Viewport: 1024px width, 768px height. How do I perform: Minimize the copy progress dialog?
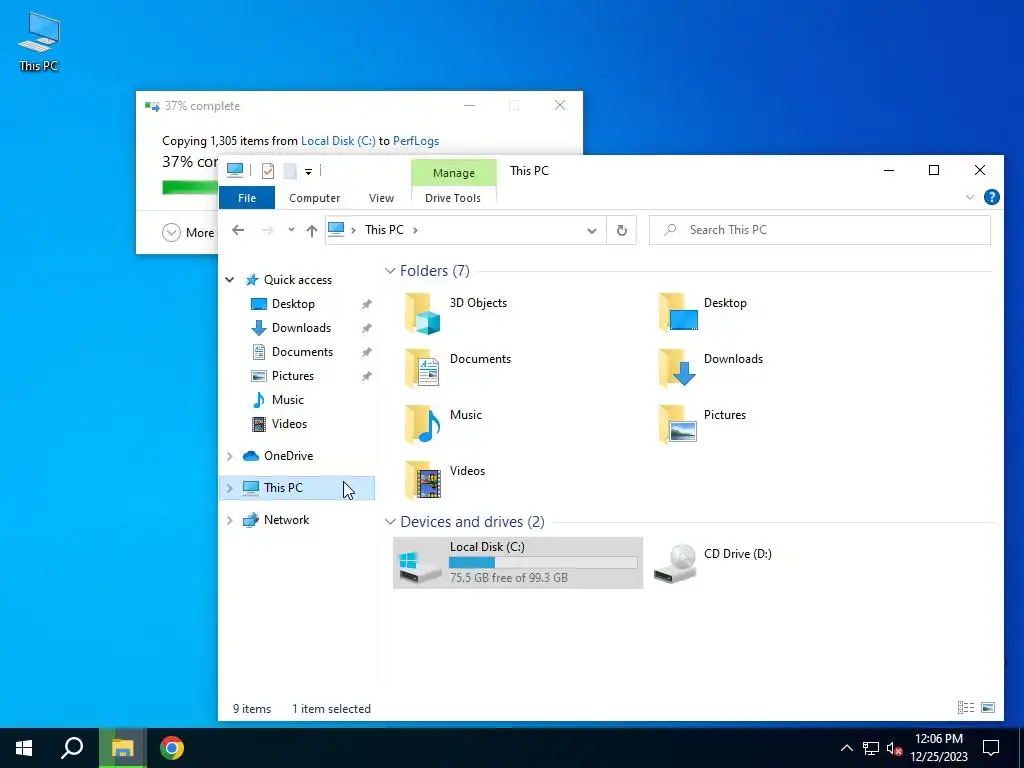469,105
